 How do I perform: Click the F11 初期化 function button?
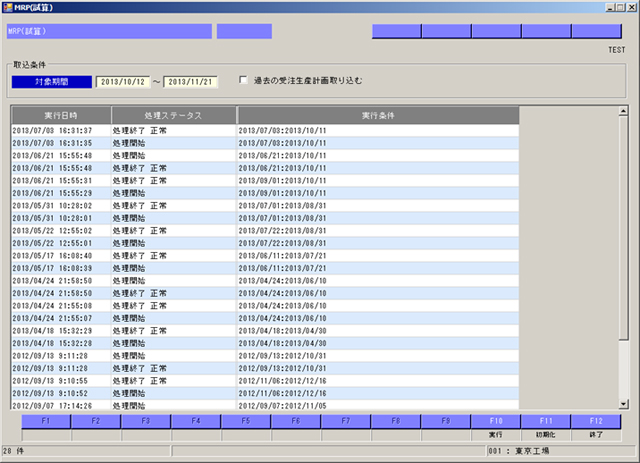click(x=546, y=421)
